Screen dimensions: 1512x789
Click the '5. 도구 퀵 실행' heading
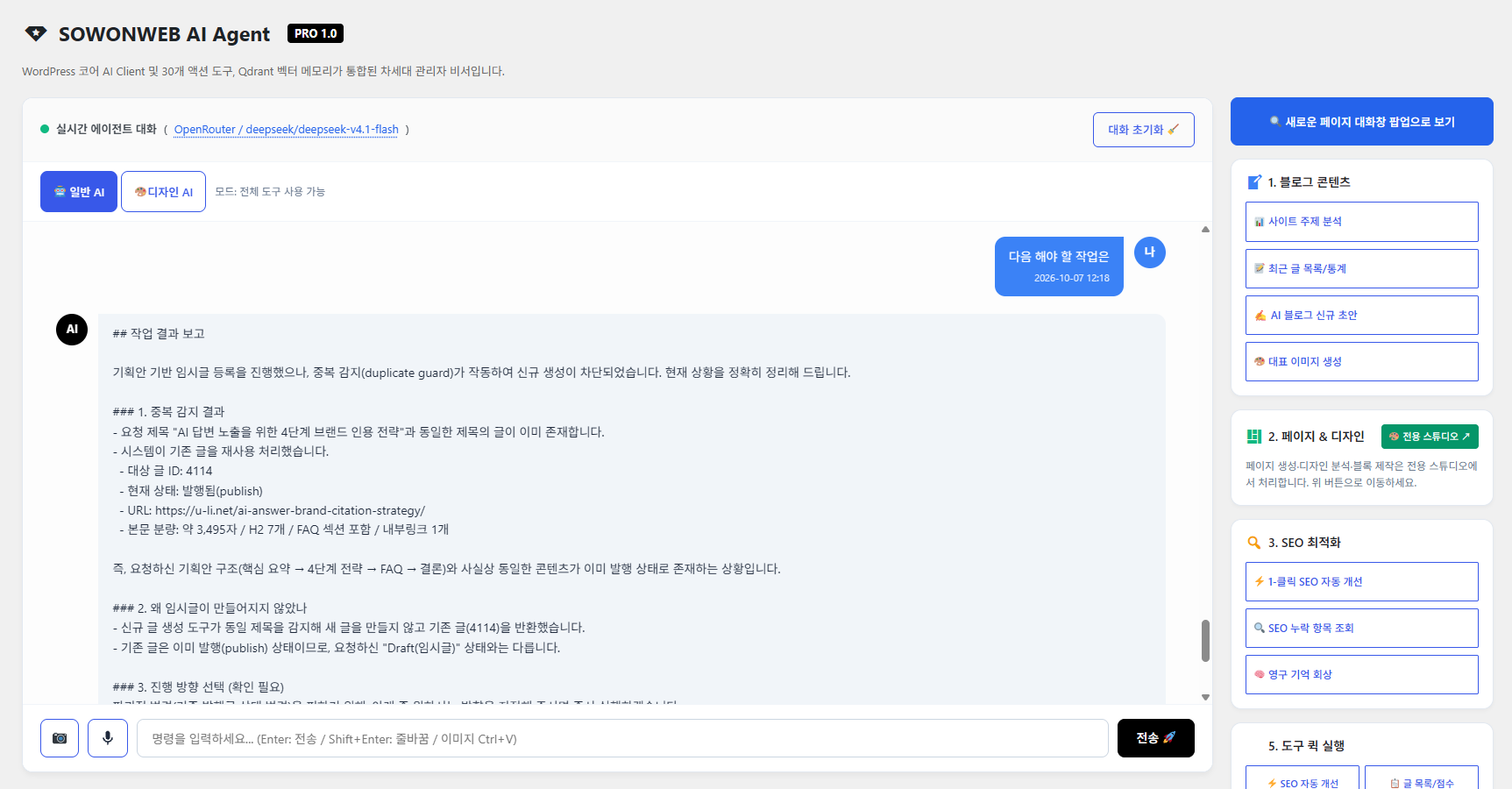tap(1306, 746)
